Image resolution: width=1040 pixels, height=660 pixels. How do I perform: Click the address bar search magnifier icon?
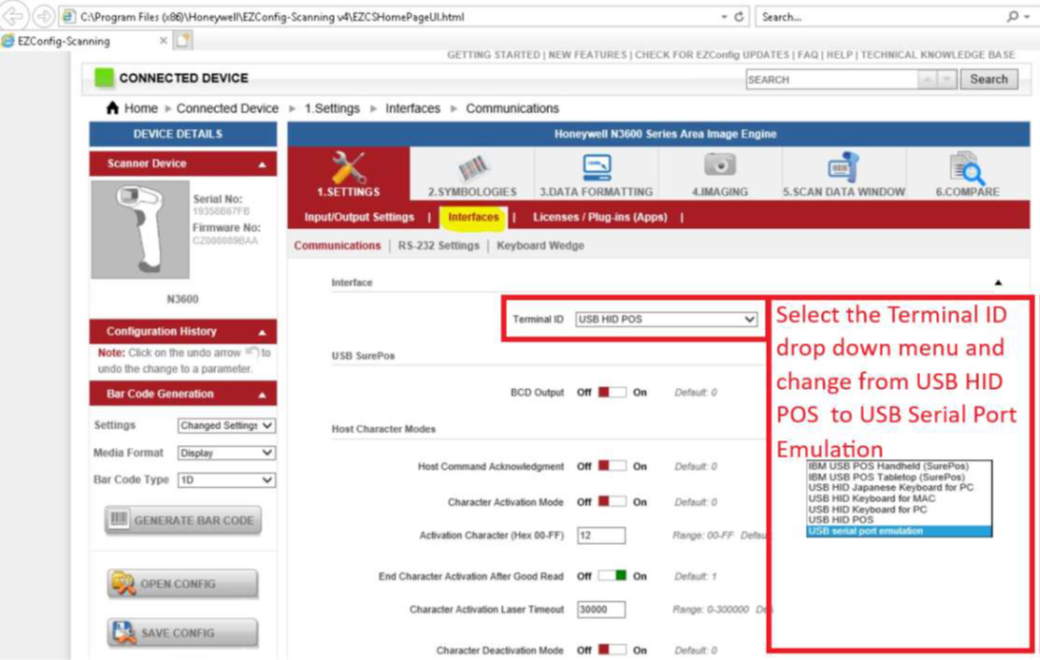[1013, 17]
